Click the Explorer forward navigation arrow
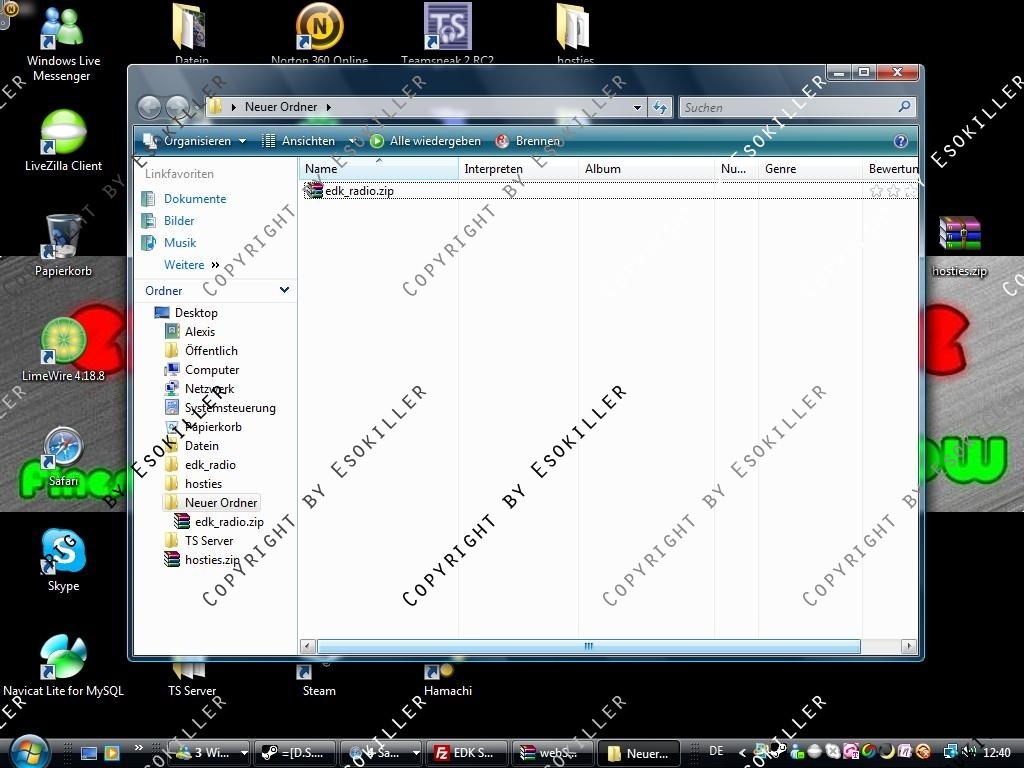Viewport: 1024px width, 768px height. tap(177, 107)
